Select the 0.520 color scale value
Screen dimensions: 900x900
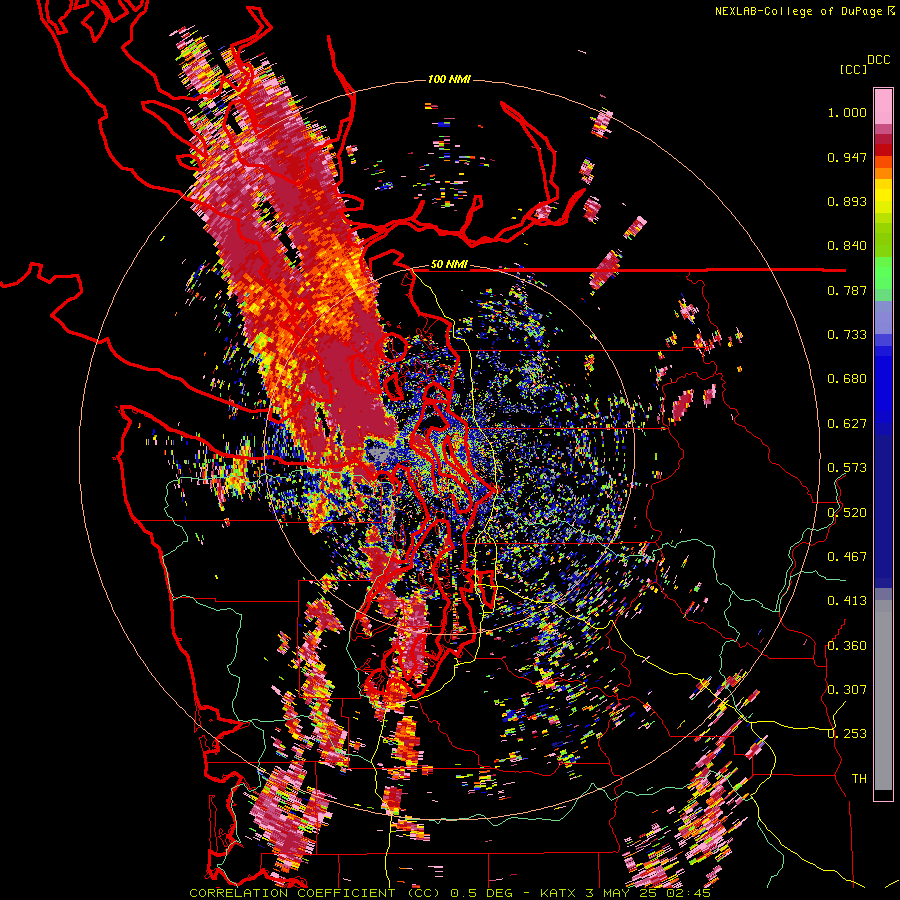coord(847,513)
